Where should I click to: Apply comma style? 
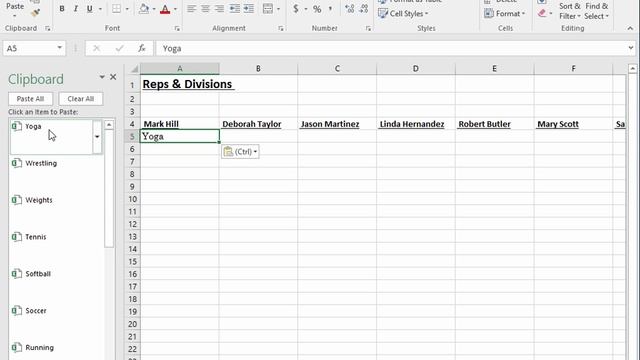click(330, 9)
